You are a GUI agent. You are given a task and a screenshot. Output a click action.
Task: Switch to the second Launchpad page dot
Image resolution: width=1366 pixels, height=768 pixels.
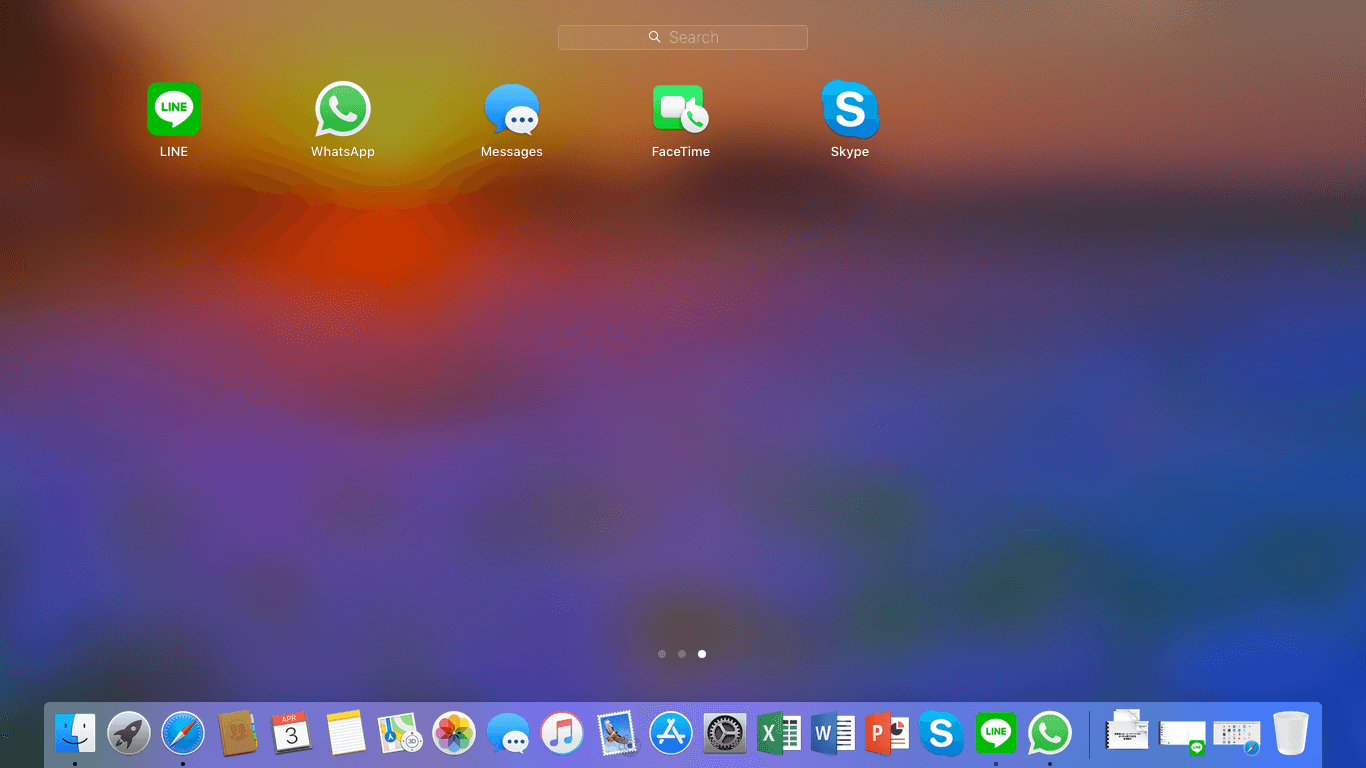pos(682,654)
